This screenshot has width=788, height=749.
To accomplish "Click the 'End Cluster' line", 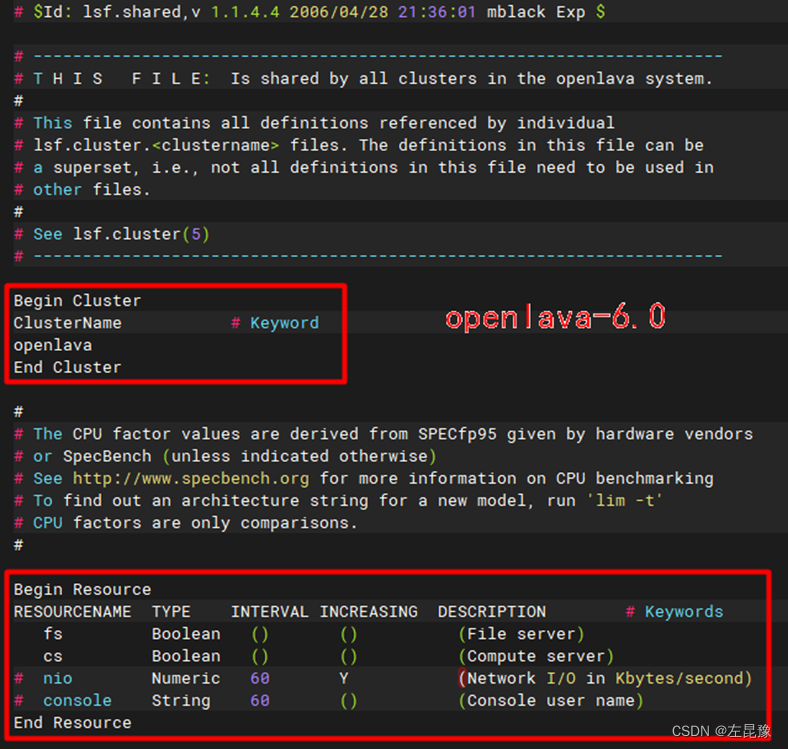I will pos(67,367).
